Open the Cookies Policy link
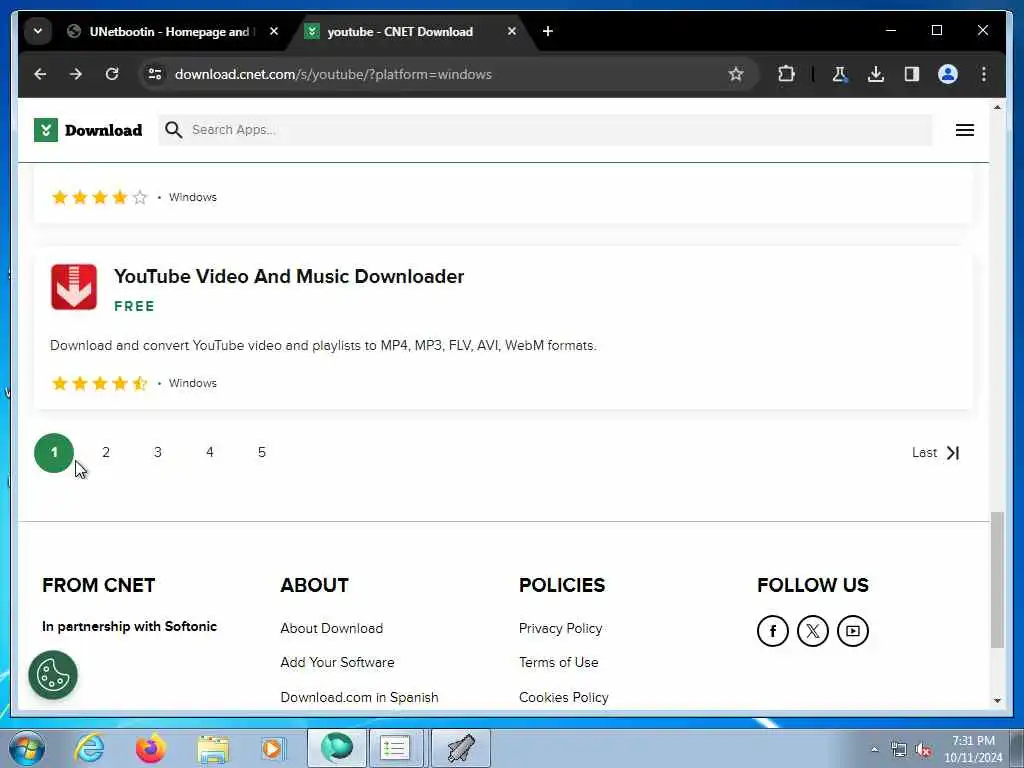Screen dimensions: 1024x768 pyautogui.click(x=564, y=697)
